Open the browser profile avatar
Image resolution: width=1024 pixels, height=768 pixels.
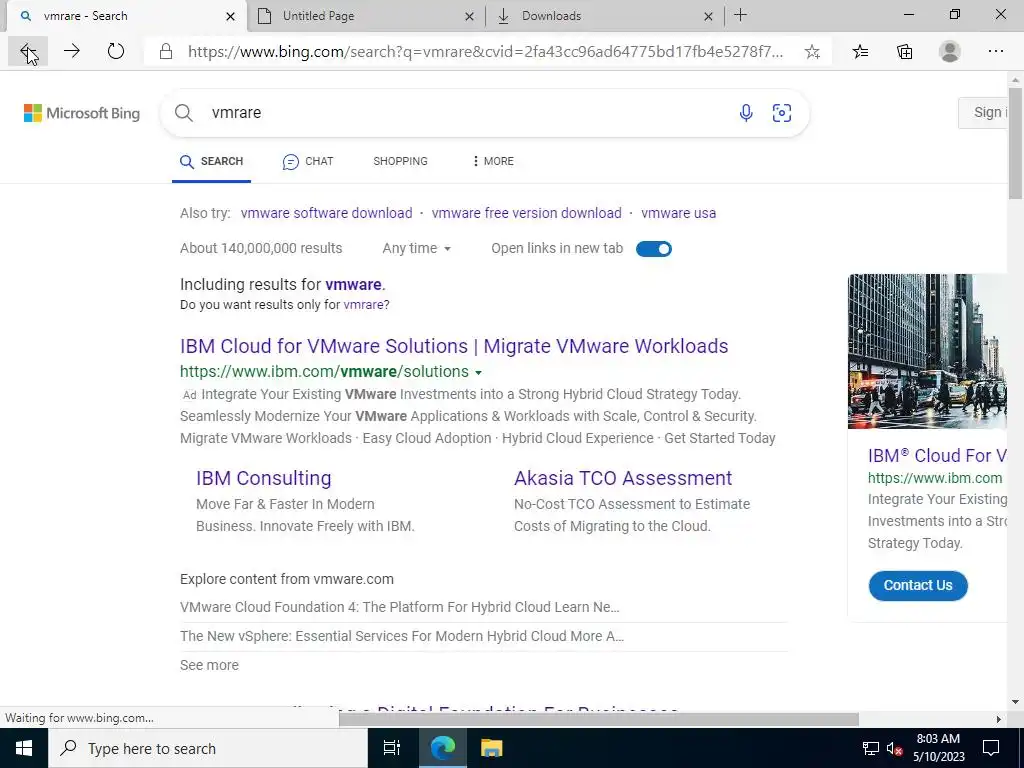click(x=950, y=51)
